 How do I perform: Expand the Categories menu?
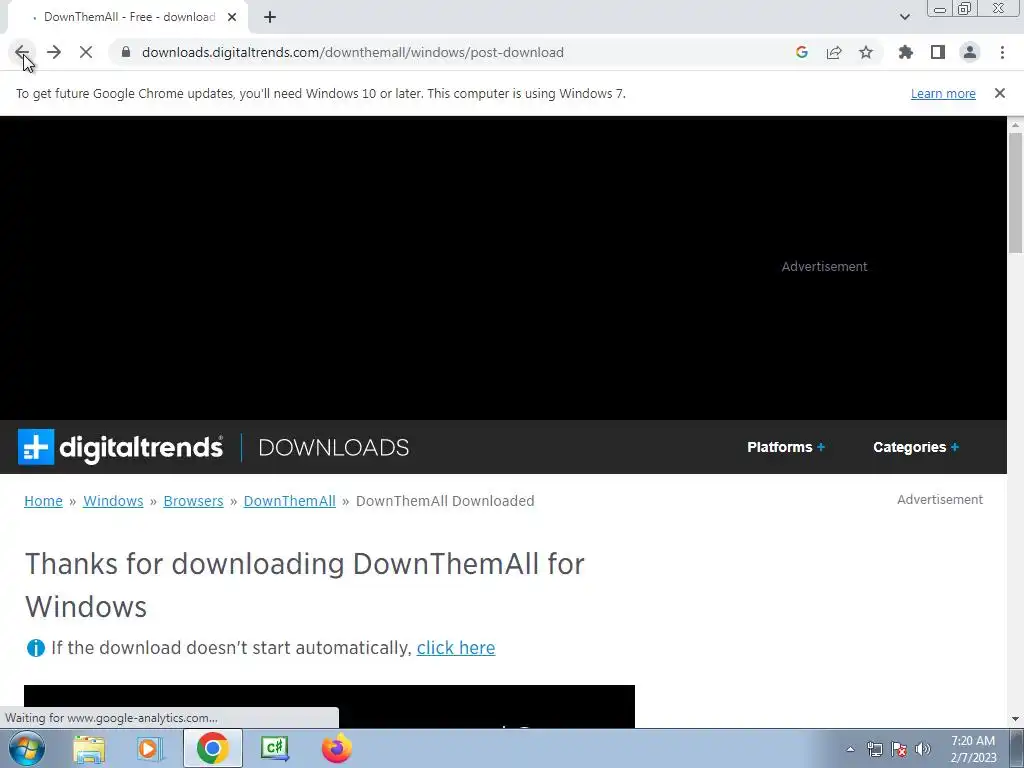[916, 447]
